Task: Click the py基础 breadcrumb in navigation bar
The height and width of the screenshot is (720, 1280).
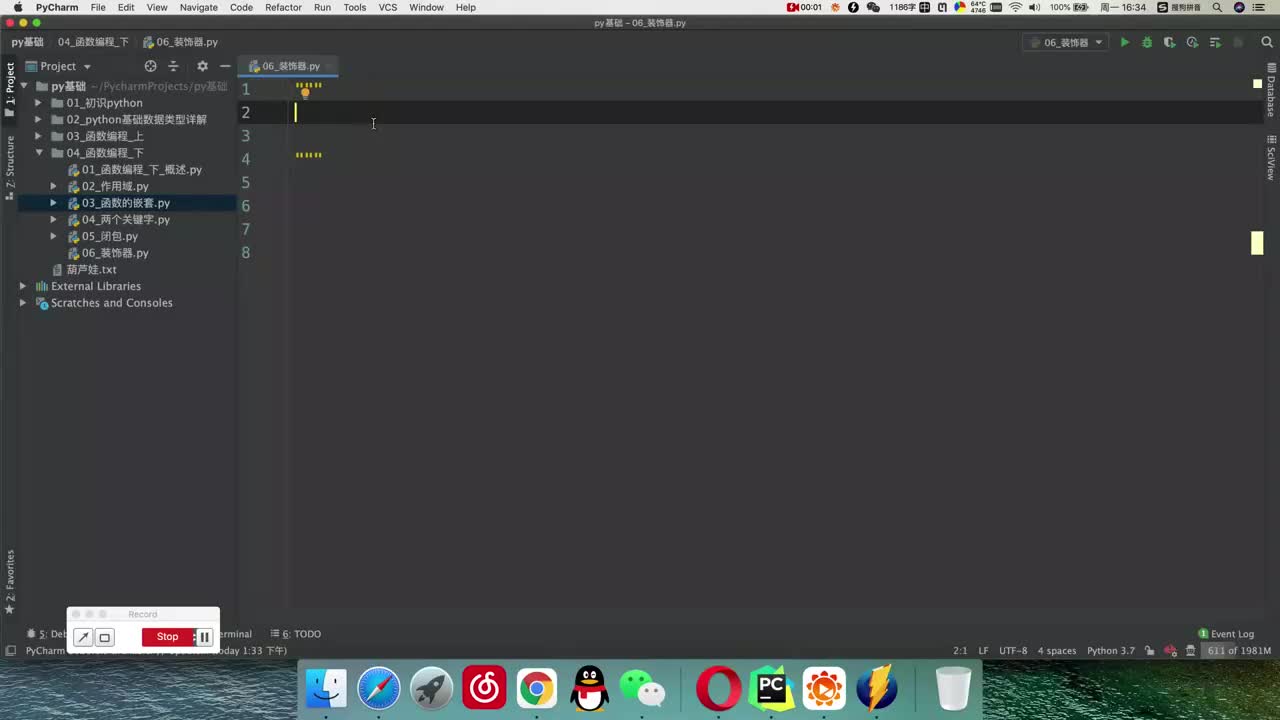Action: coord(27,42)
